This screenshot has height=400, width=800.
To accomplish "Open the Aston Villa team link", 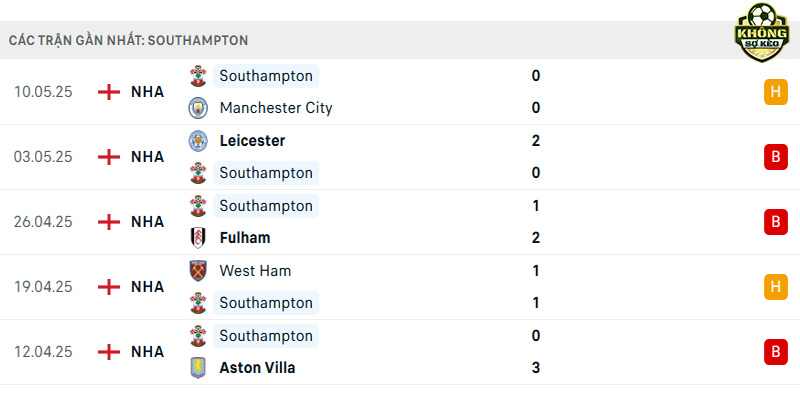I will pyautogui.click(x=257, y=368).
